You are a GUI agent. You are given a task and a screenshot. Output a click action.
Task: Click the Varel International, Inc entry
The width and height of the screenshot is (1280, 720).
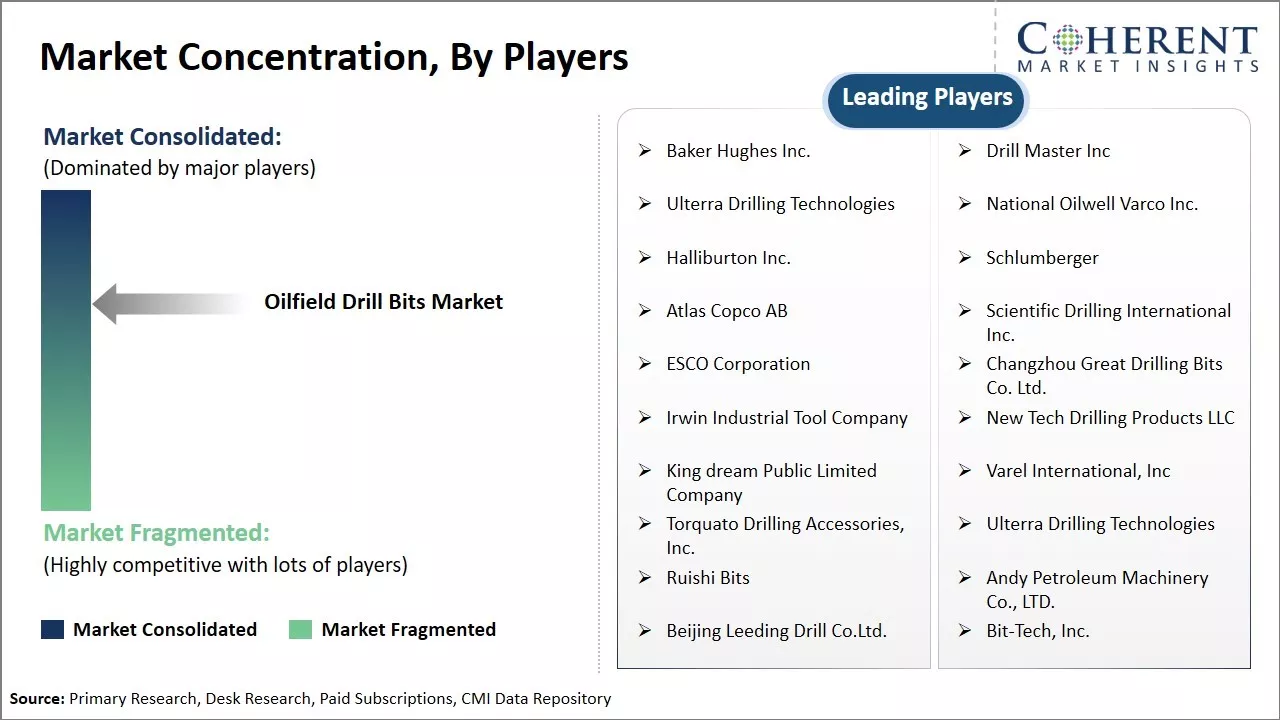(x=1078, y=471)
